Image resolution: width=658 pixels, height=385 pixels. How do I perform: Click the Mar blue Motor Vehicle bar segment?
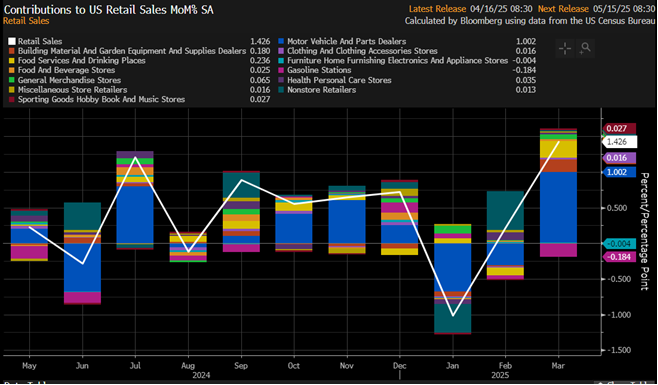tap(558, 207)
